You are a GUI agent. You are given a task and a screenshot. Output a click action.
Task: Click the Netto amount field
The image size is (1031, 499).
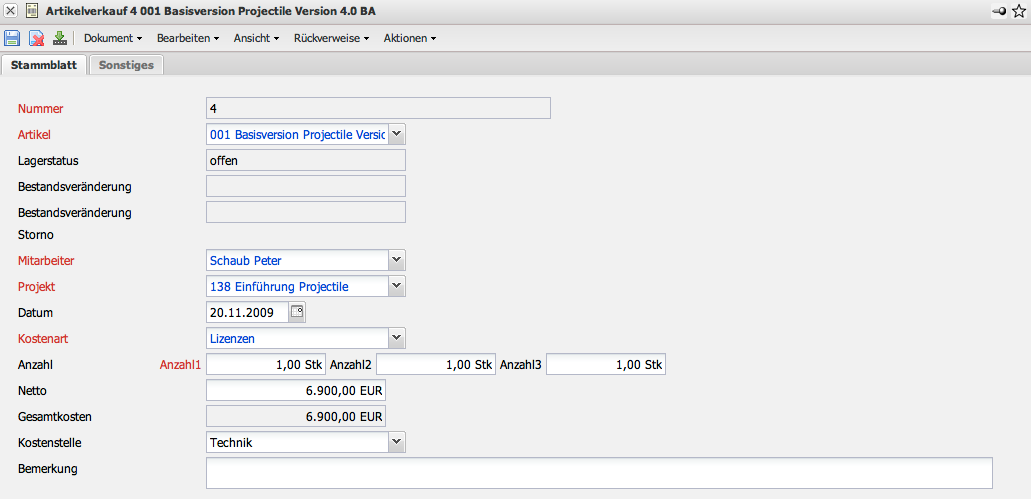pos(295,390)
